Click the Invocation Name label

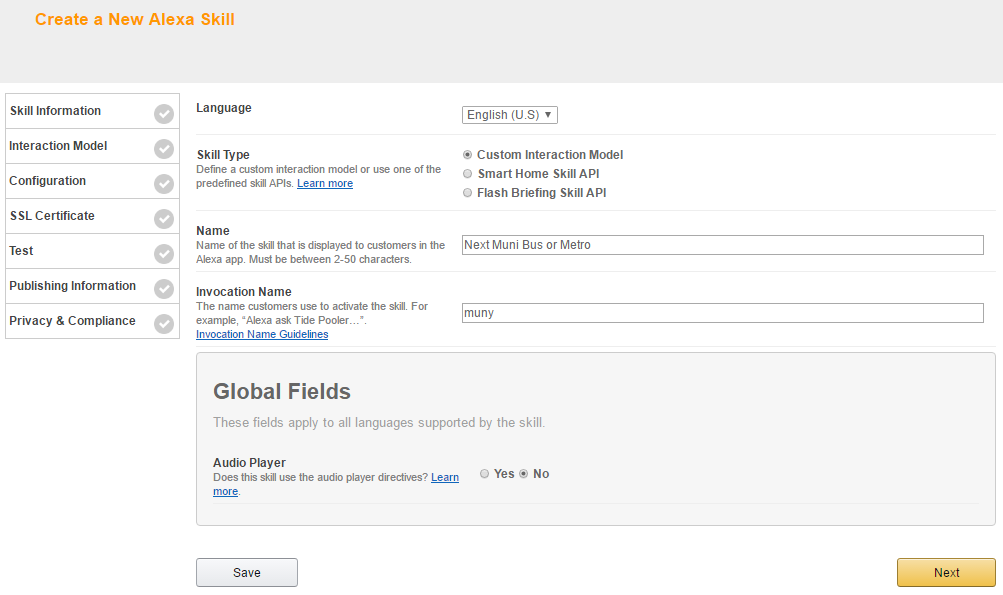(x=244, y=292)
